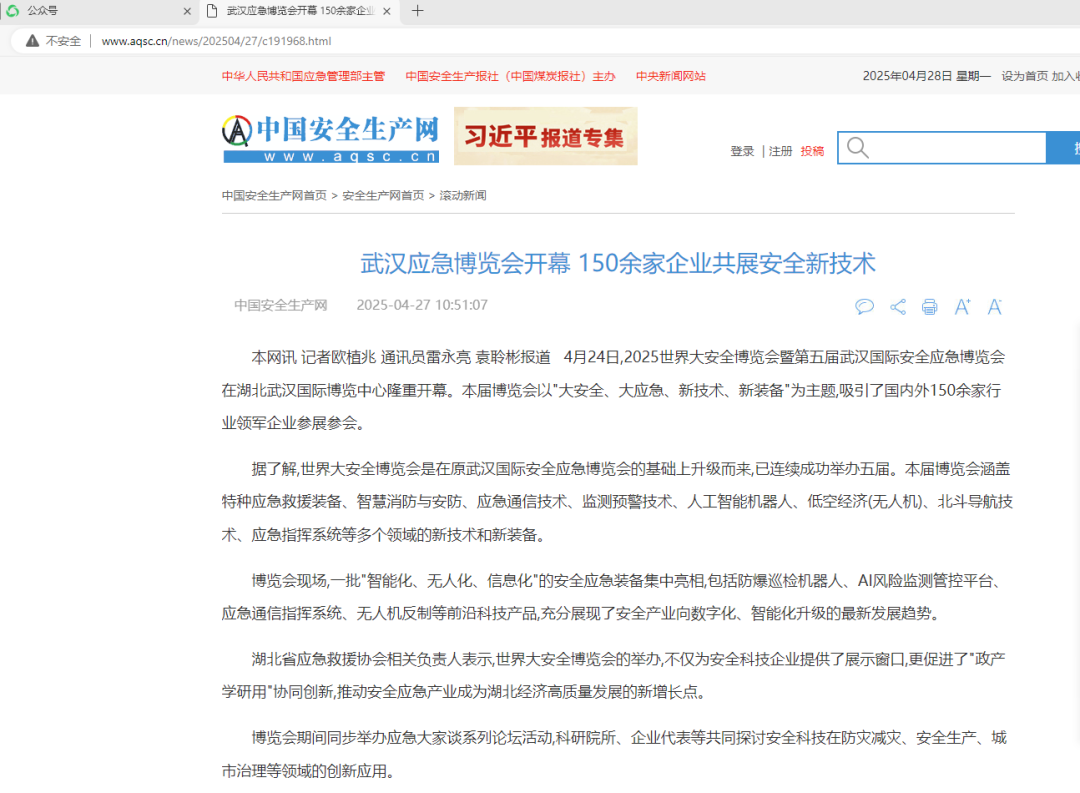Viewport: 1080px width, 793px height.
Task: Enlarge text with the A+ icon
Action: 961,307
